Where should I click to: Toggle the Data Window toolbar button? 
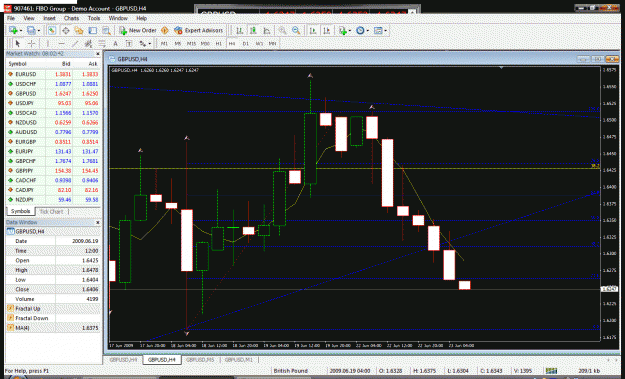[66, 30]
